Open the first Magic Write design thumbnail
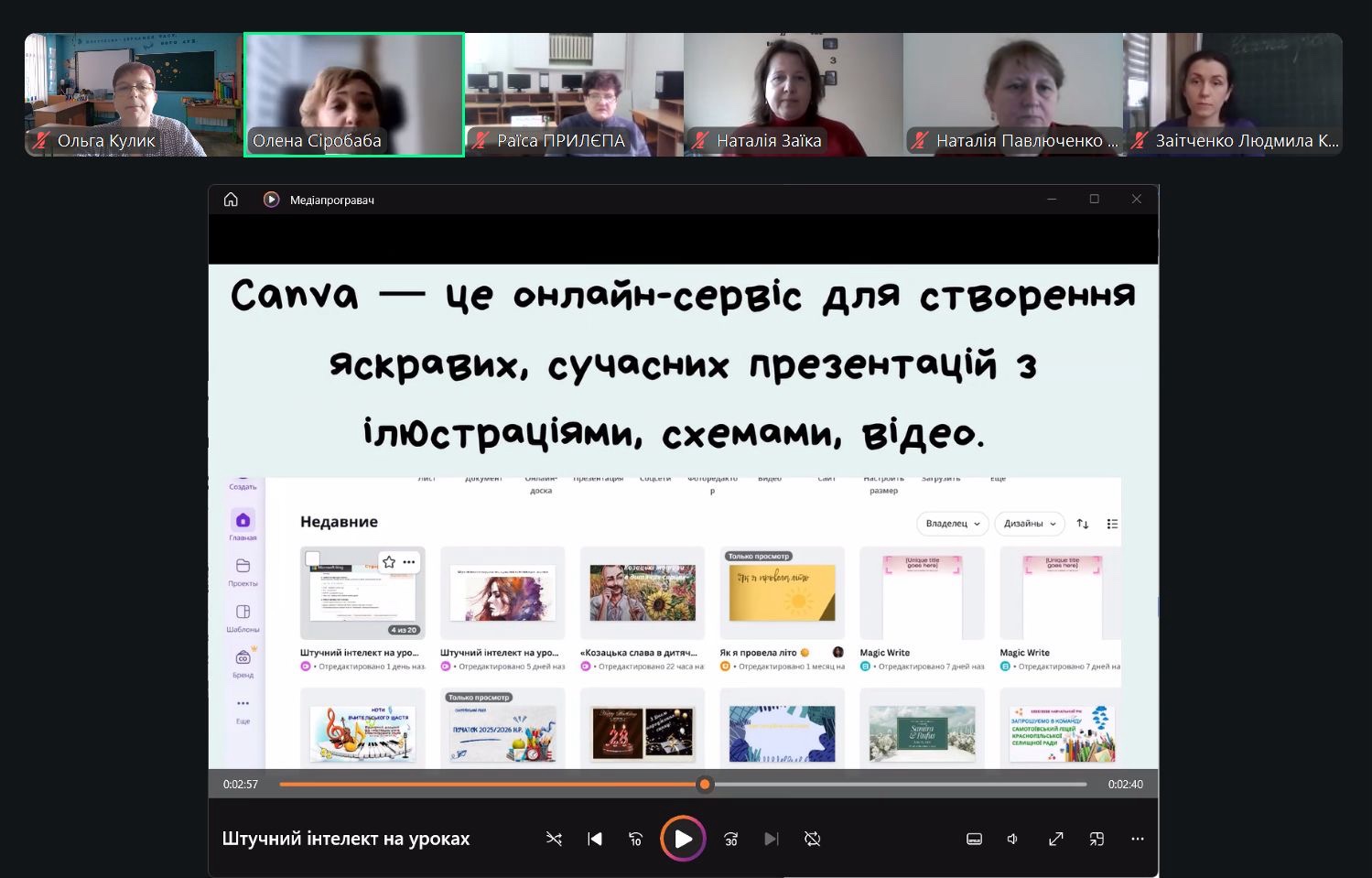This screenshot has height=878, width=1372. click(x=923, y=593)
